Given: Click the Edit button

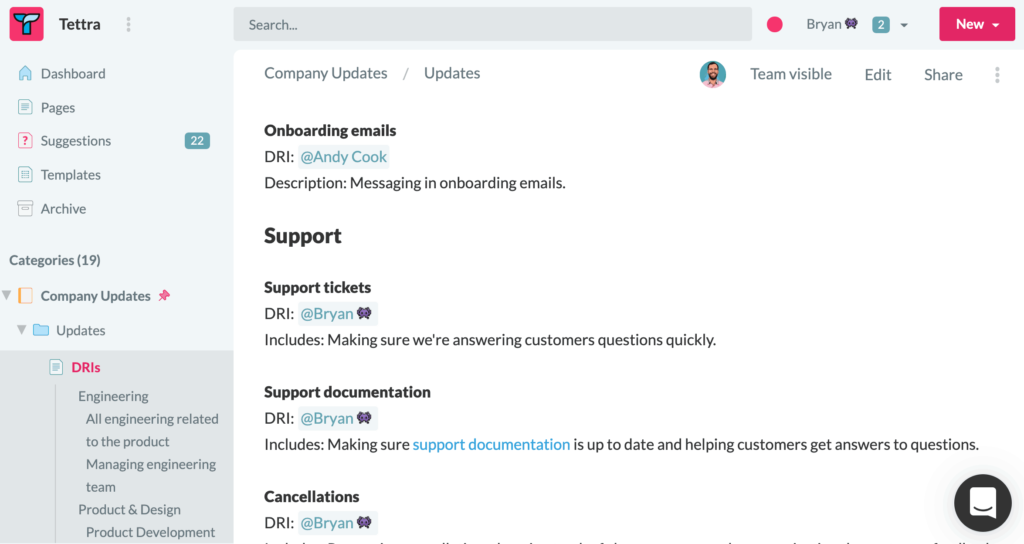Looking at the screenshot, I should coord(878,74).
